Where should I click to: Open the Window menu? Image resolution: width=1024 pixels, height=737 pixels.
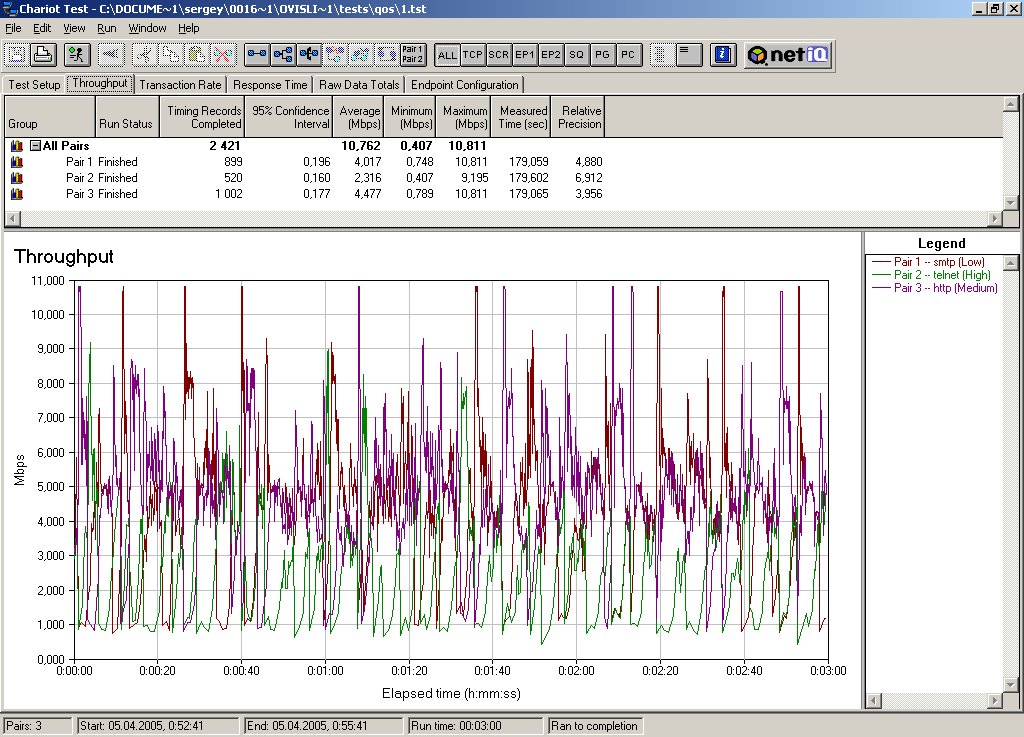[x=148, y=28]
